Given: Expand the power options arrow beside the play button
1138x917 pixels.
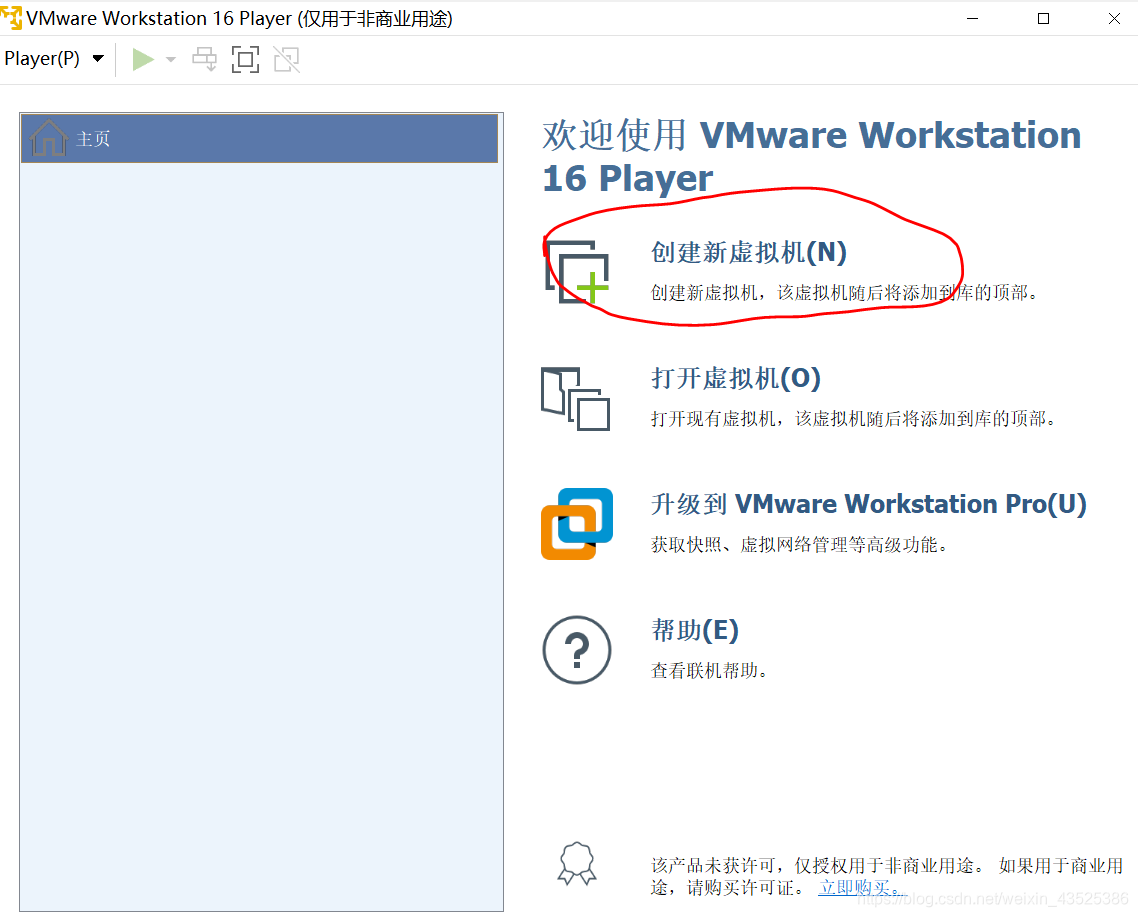Looking at the screenshot, I should (x=171, y=60).
